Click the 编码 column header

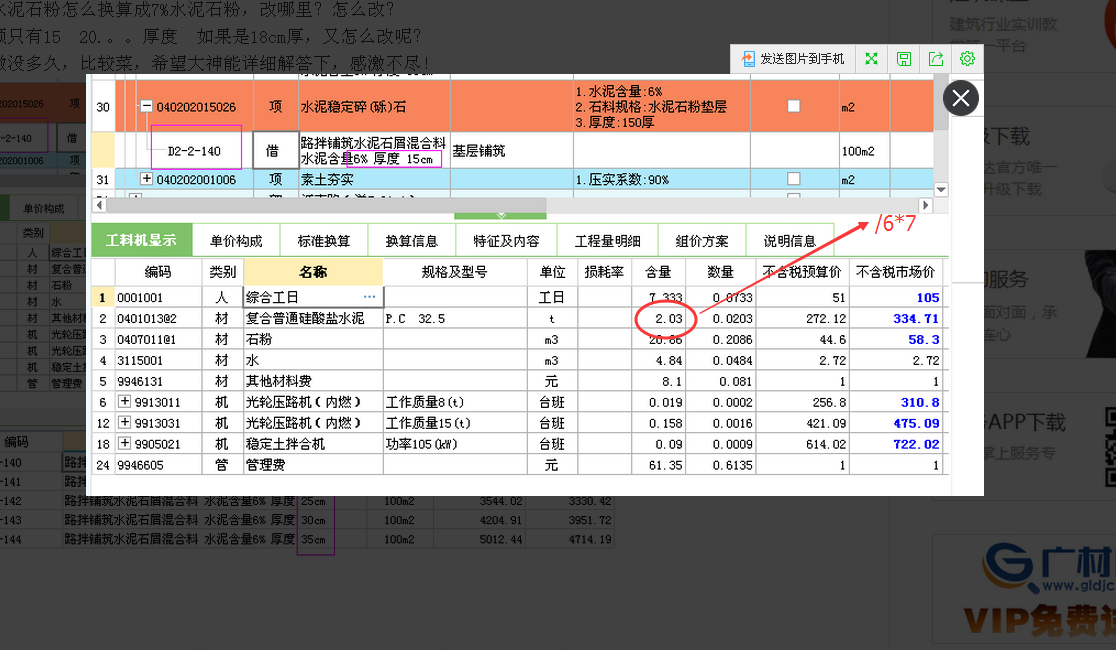click(x=158, y=272)
